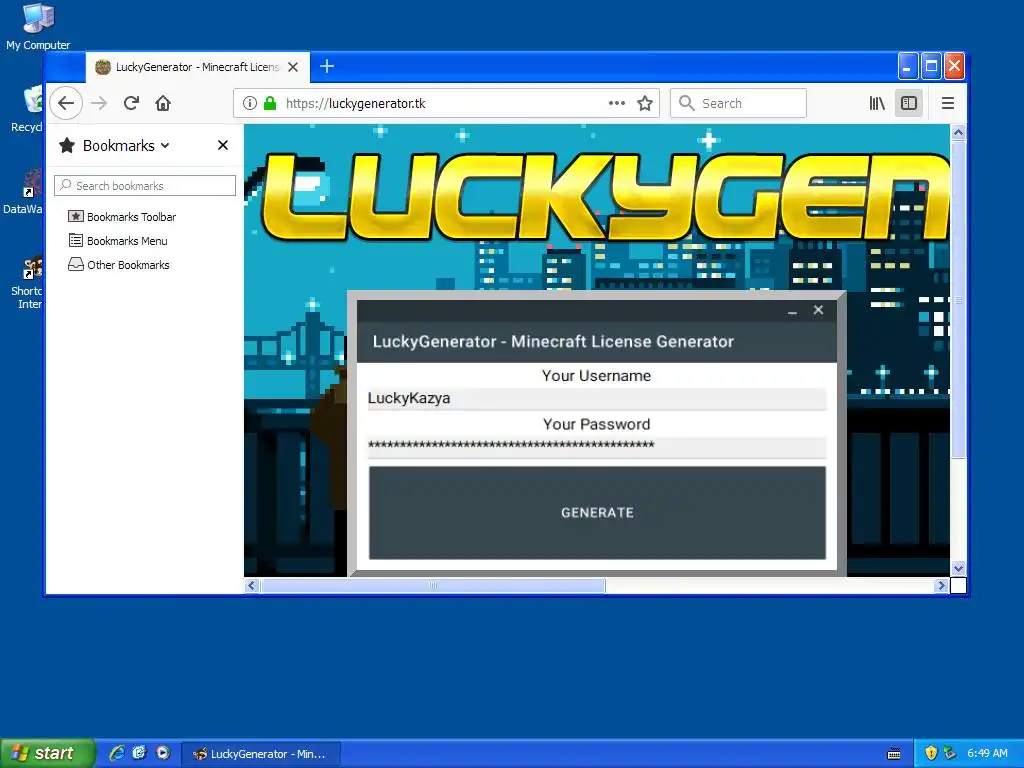Click the Search bookmarks field
Image resolution: width=1024 pixels, height=768 pixels.
point(145,185)
